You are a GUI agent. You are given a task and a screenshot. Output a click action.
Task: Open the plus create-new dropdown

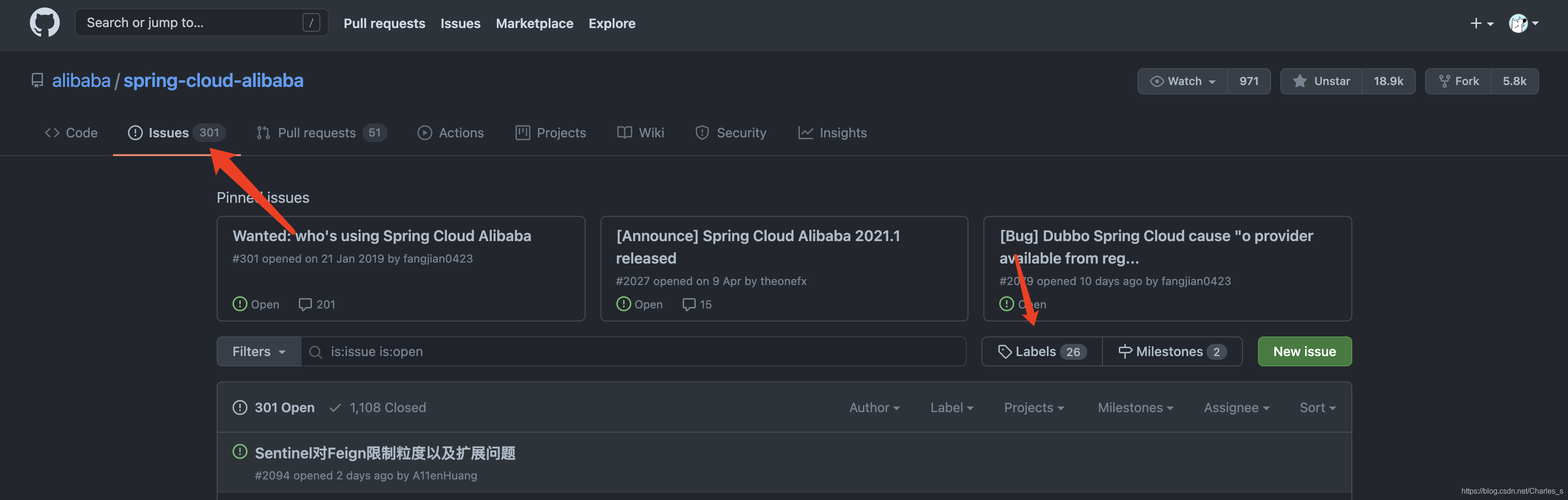coord(1482,23)
